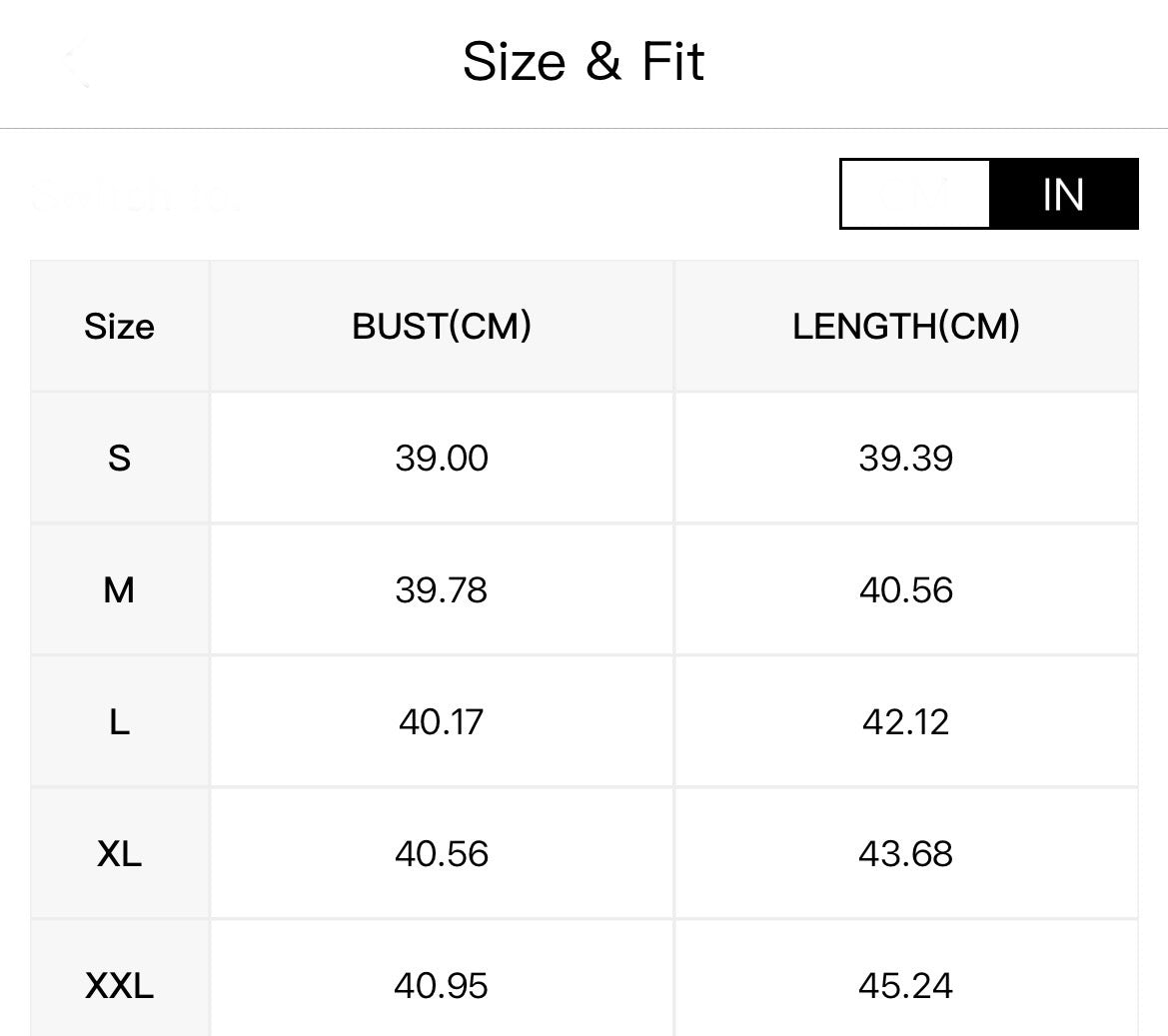Screen dimensions: 1168x1036
Task: Click the Size & Fit title
Action: point(584,62)
